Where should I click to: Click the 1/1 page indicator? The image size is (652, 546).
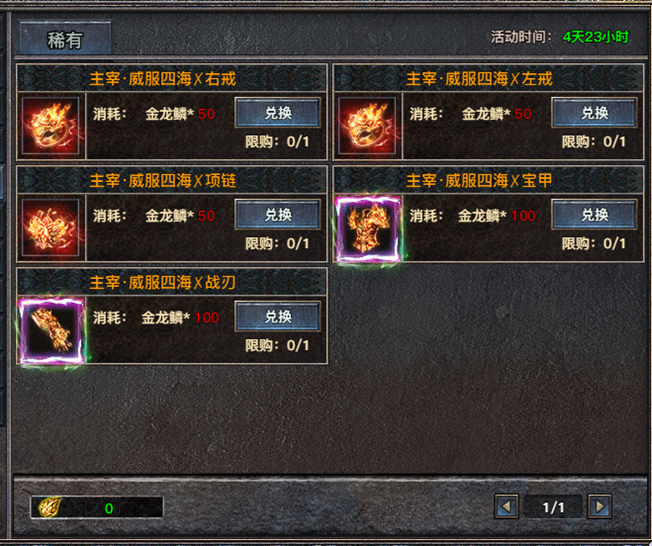pos(553,507)
